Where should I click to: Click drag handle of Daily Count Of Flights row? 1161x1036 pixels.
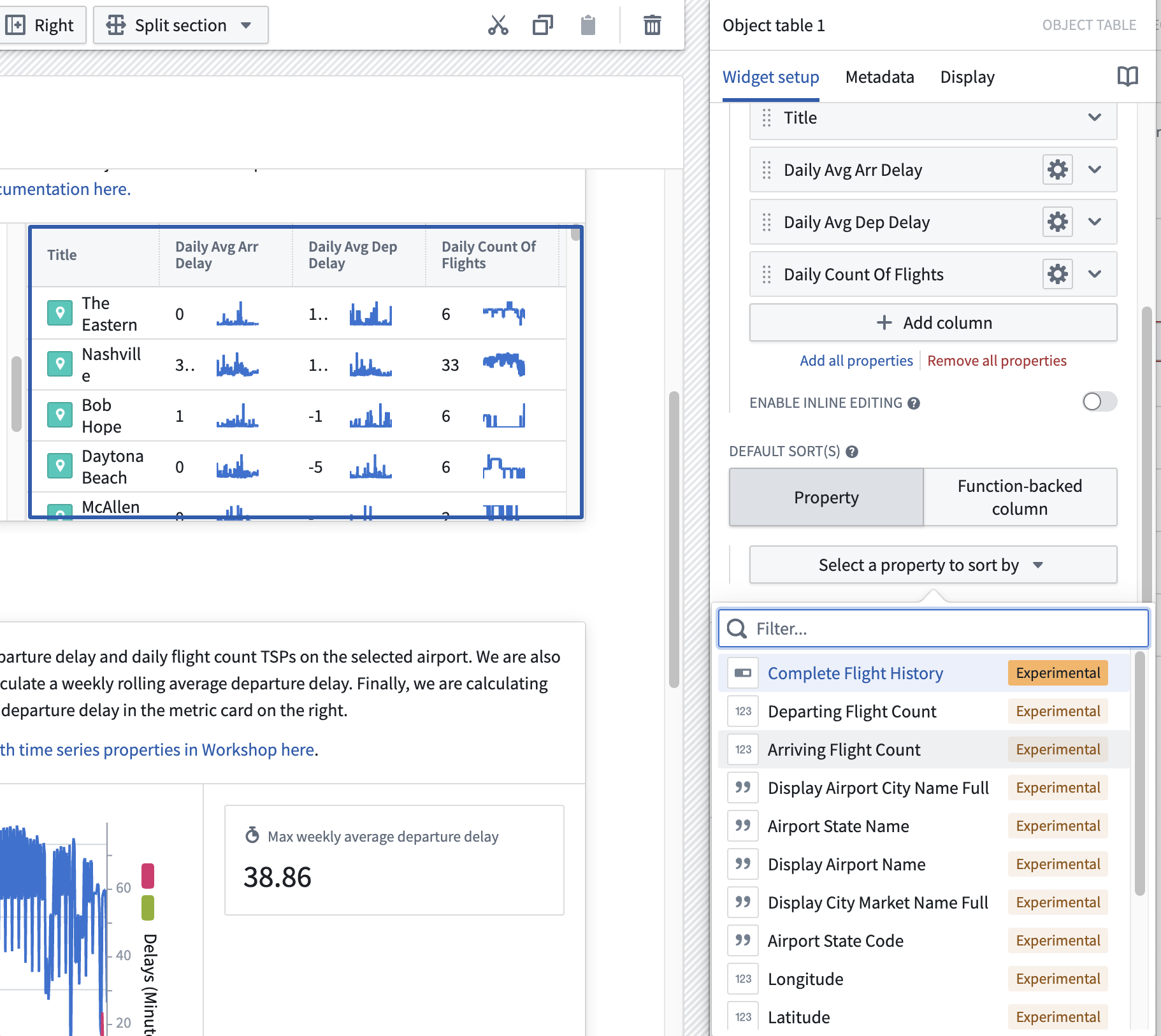click(767, 275)
